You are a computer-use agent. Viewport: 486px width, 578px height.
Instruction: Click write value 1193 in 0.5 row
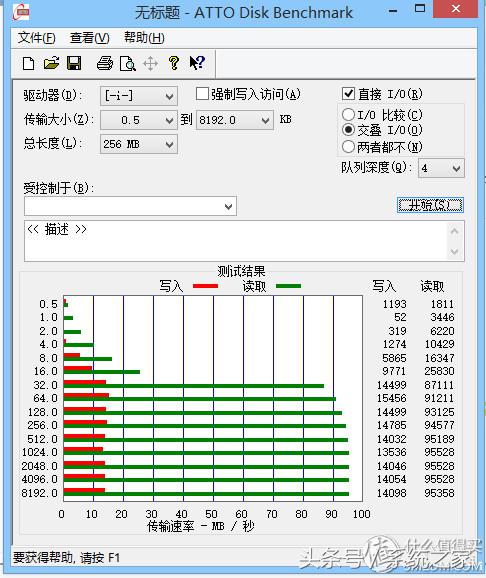[x=394, y=304]
